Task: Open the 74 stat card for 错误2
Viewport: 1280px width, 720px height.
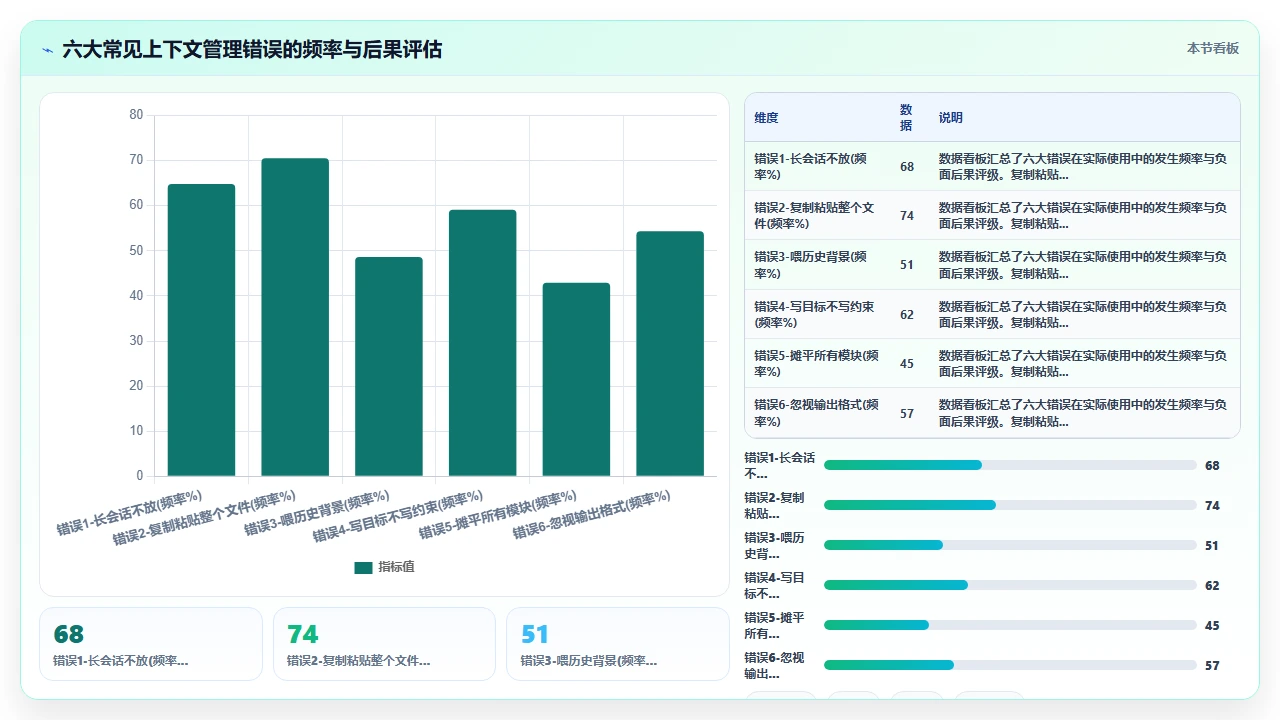Action: point(384,644)
